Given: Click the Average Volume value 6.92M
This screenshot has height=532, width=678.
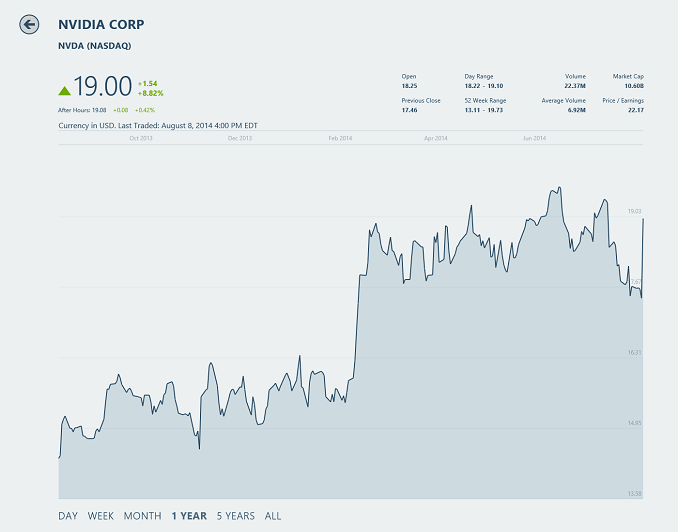Looking at the screenshot, I should (576, 110).
